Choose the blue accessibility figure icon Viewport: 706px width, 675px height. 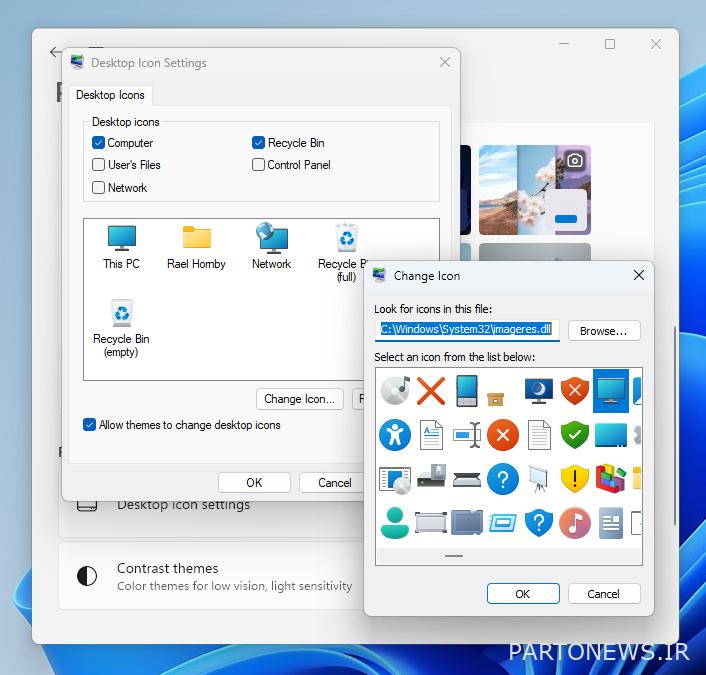pos(395,434)
